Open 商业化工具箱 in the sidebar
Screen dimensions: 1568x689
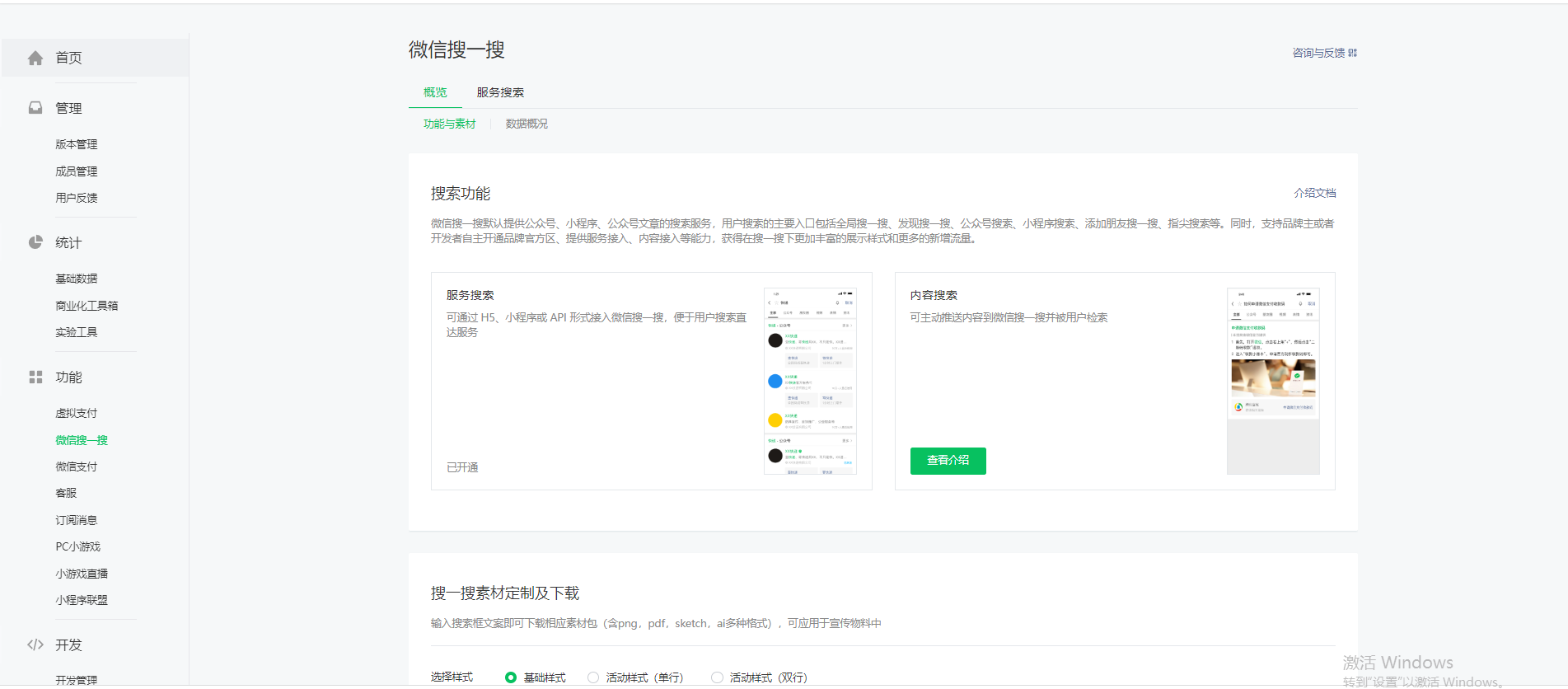(x=87, y=306)
